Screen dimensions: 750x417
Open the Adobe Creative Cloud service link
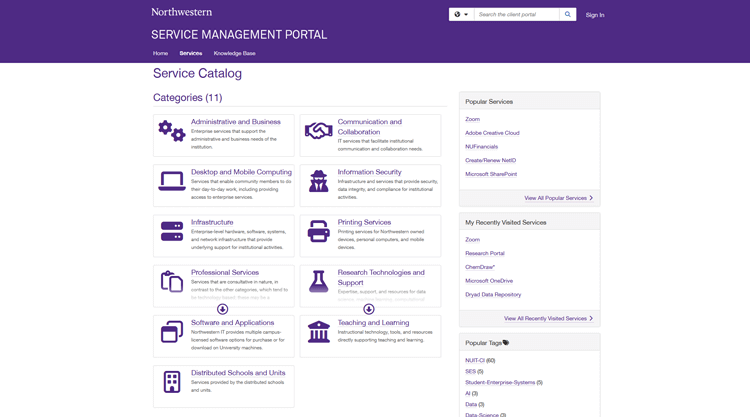coord(492,133)
